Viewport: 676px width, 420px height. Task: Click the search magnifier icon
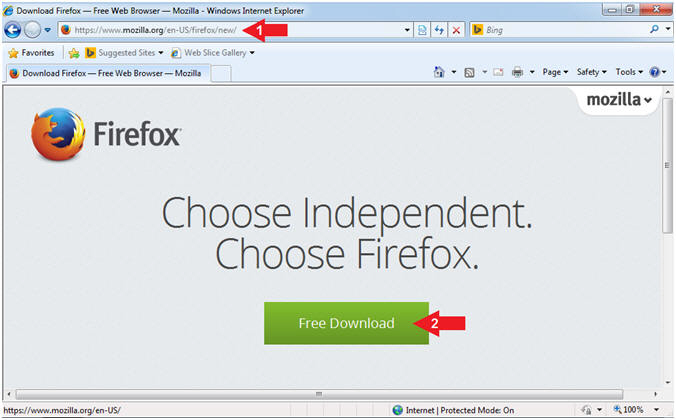[654, 29]
